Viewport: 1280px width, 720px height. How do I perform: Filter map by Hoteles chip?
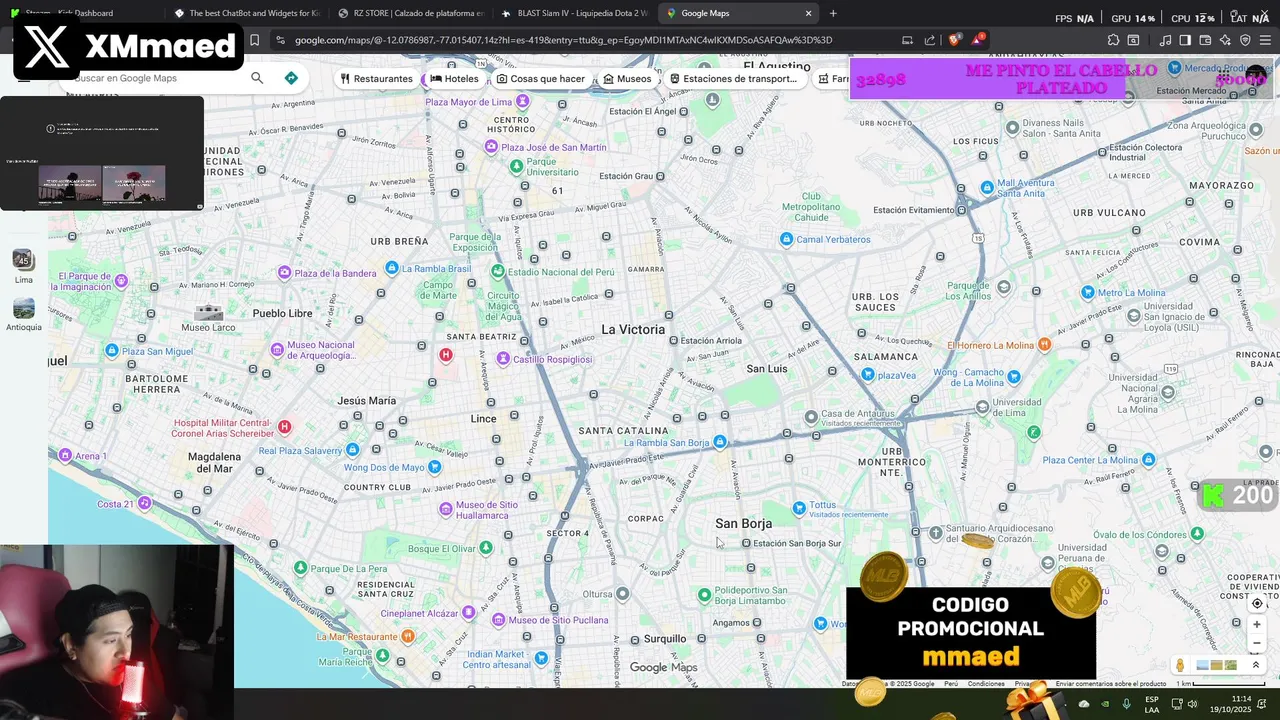(x=455, y=79)
